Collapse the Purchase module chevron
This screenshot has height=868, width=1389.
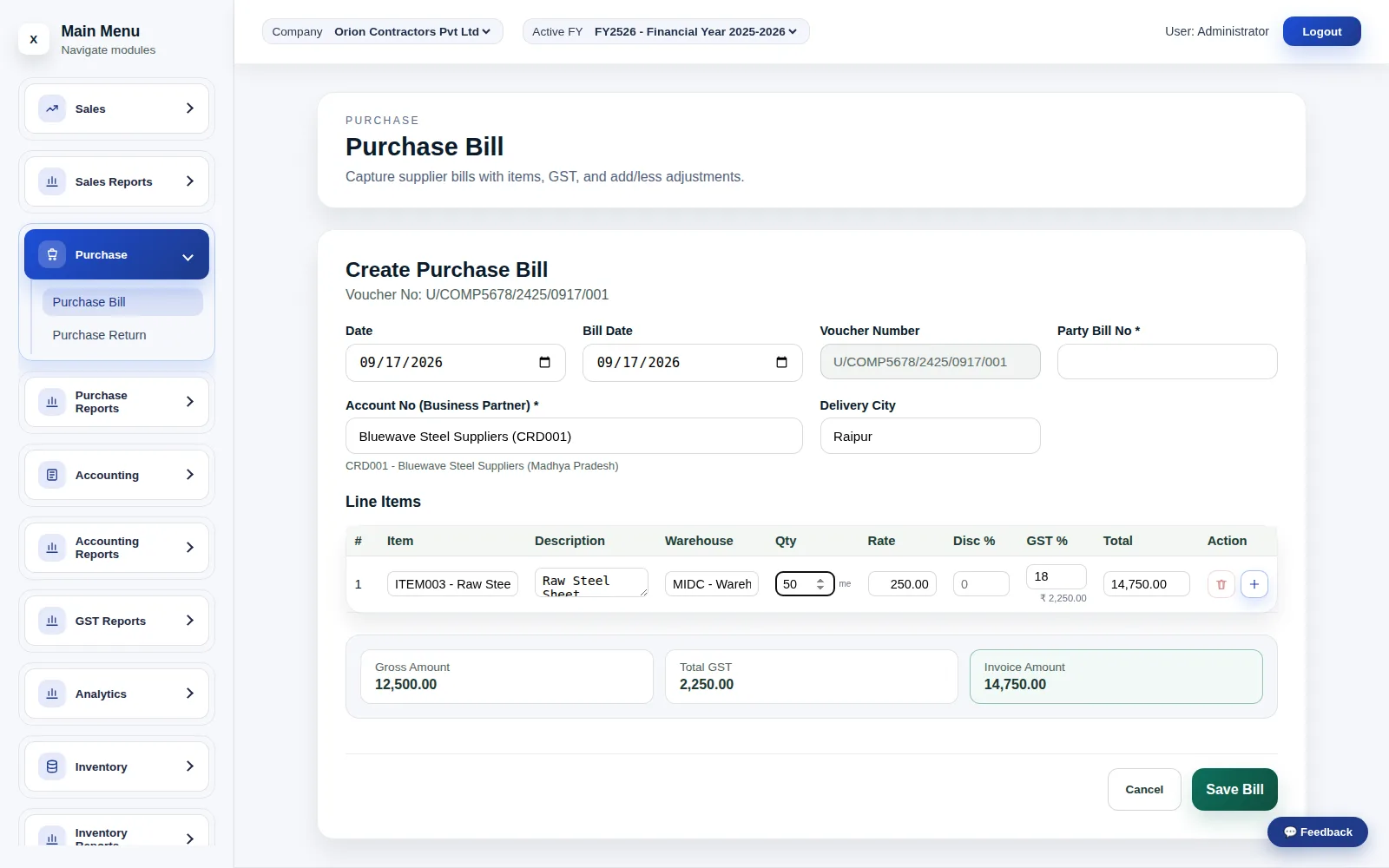188,257
